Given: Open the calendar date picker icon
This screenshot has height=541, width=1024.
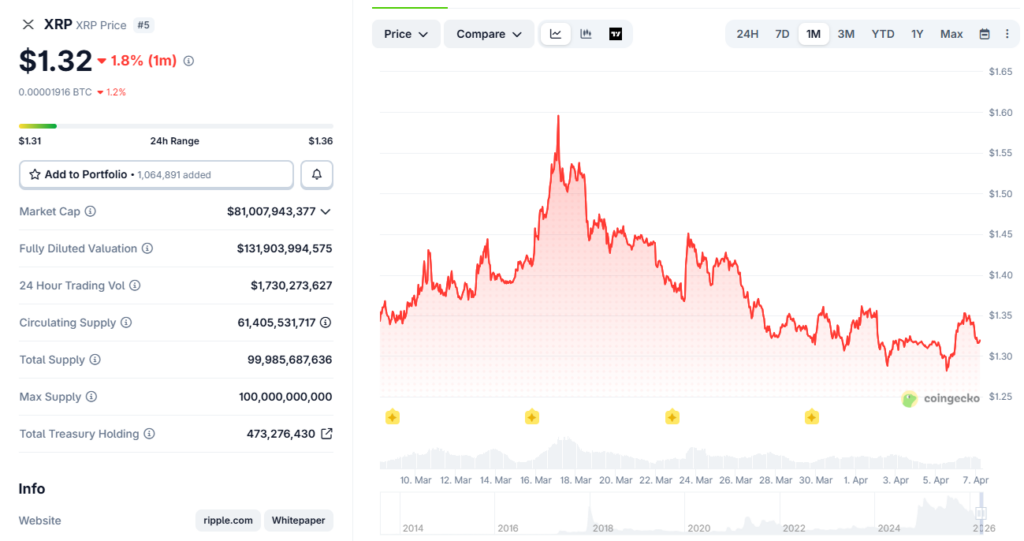Looking at the screenshot, I should 984,34.
